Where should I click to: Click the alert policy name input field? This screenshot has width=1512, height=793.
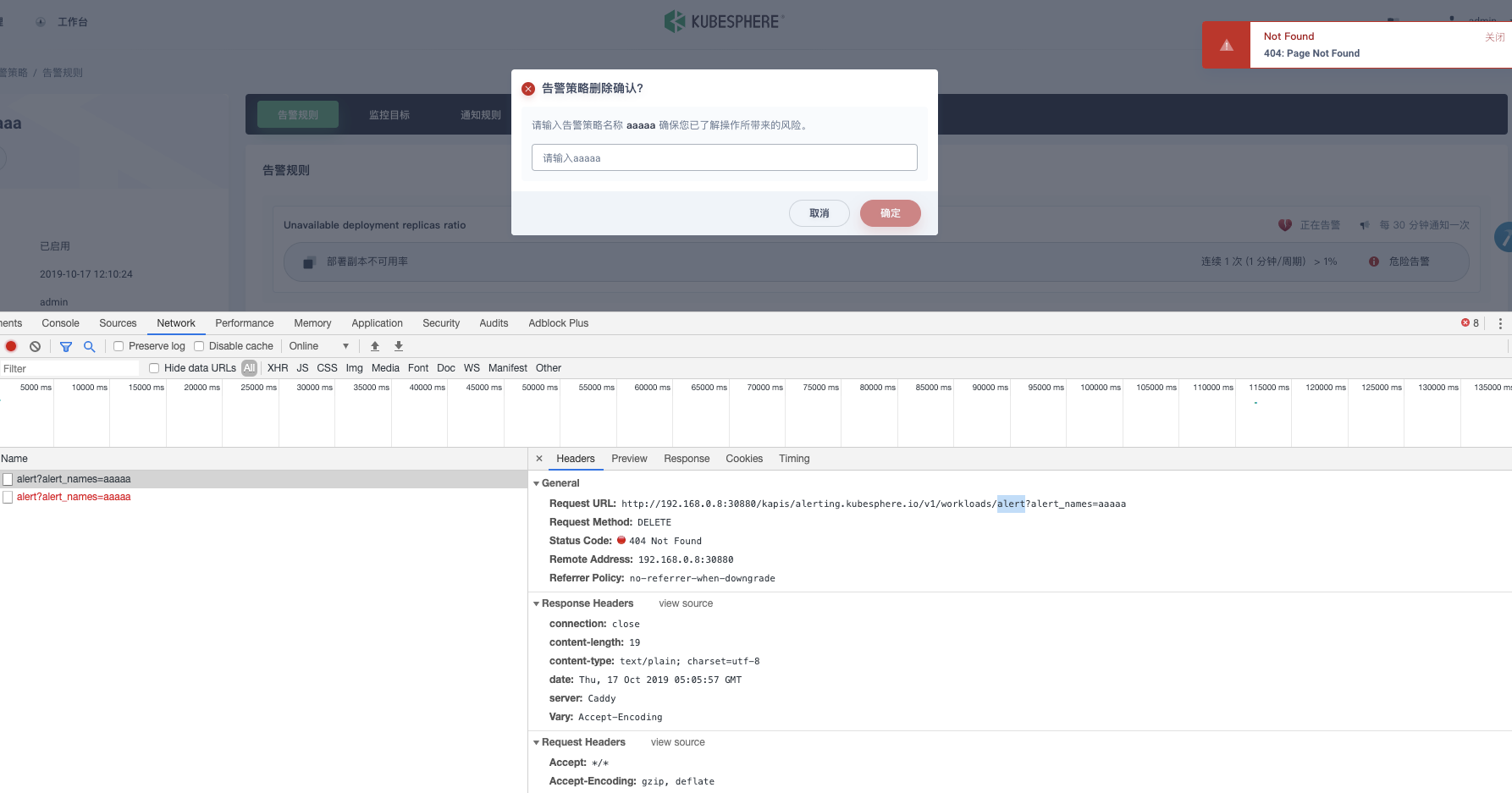point(725,157)
